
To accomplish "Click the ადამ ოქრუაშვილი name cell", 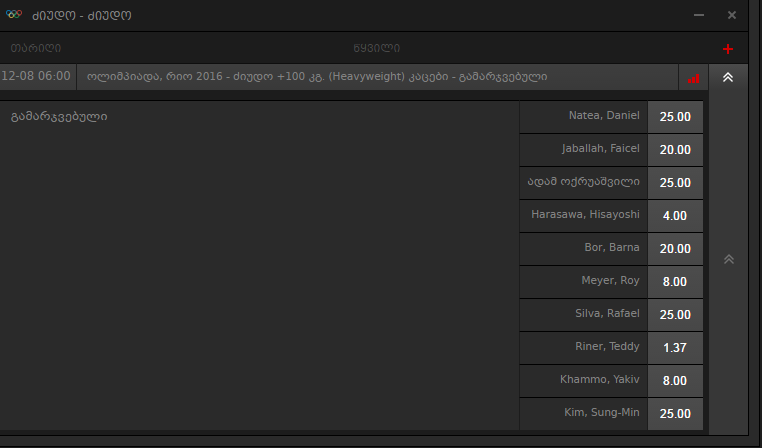I will [584, 183].
